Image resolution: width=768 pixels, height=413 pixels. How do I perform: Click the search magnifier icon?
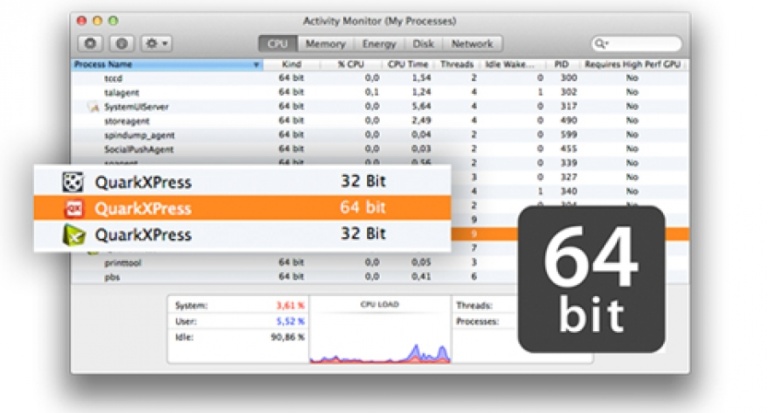coord(600,44)
